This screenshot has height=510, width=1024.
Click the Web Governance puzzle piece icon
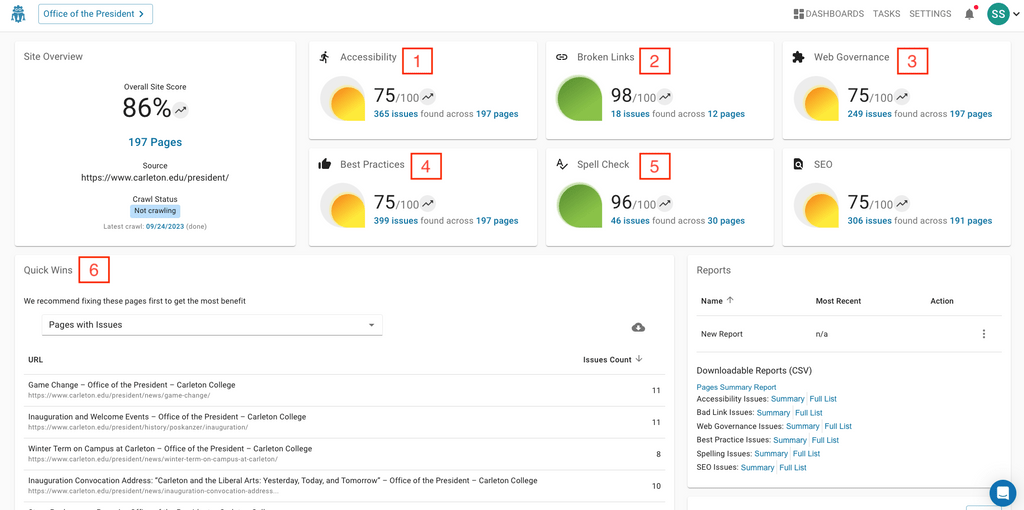coord(798,57)
